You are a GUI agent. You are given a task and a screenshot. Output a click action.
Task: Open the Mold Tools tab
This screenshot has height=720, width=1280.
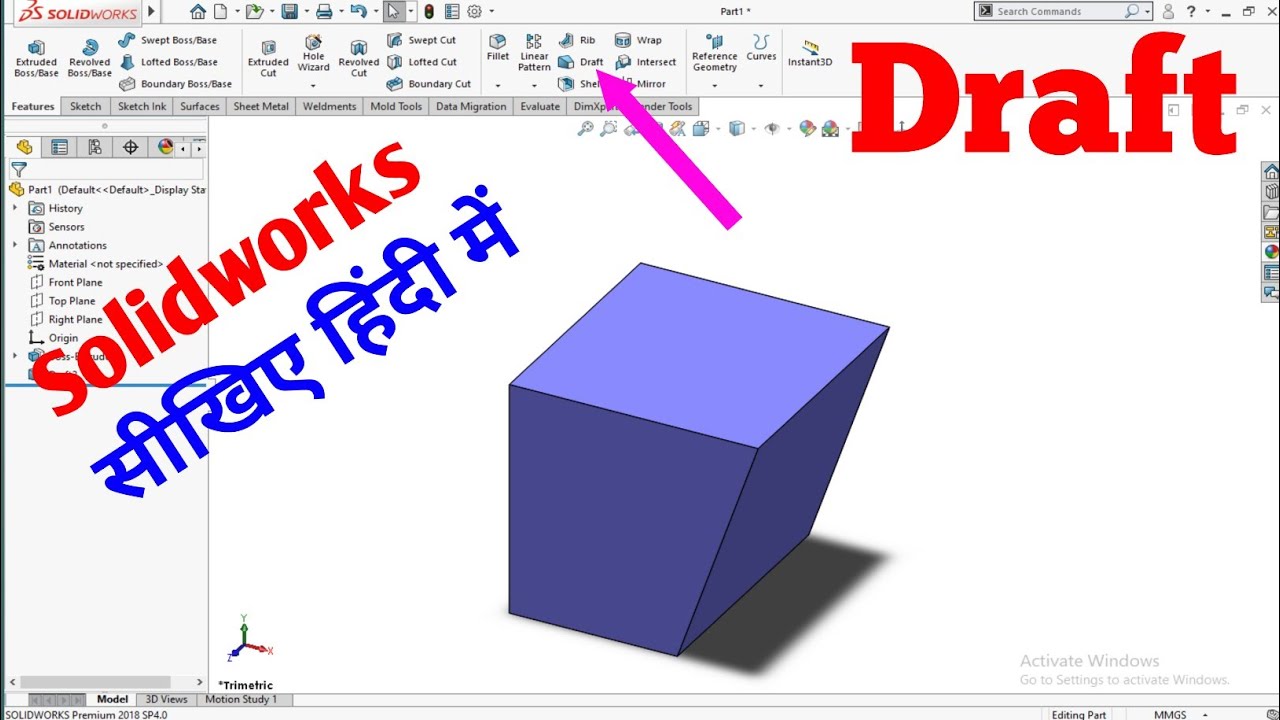click(396, 106)
